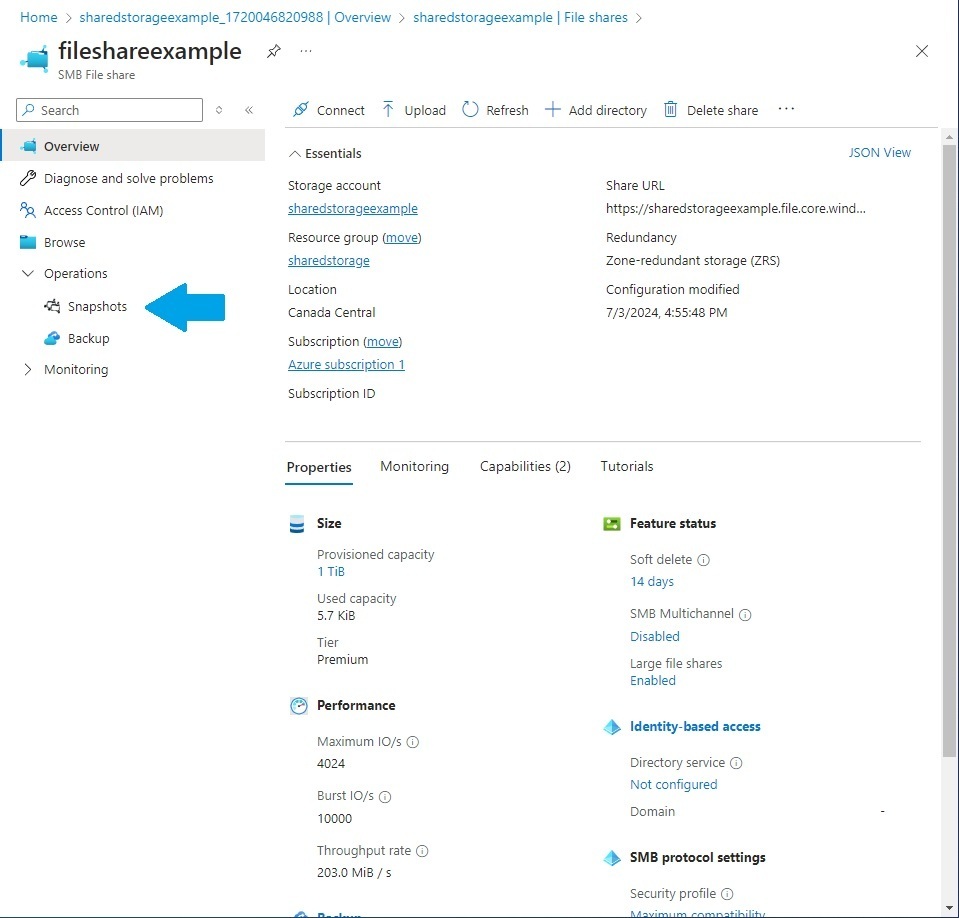Open the Capabilities (2) tab
959x918 pixels.
pyautogui.click(x=525, y=466)
